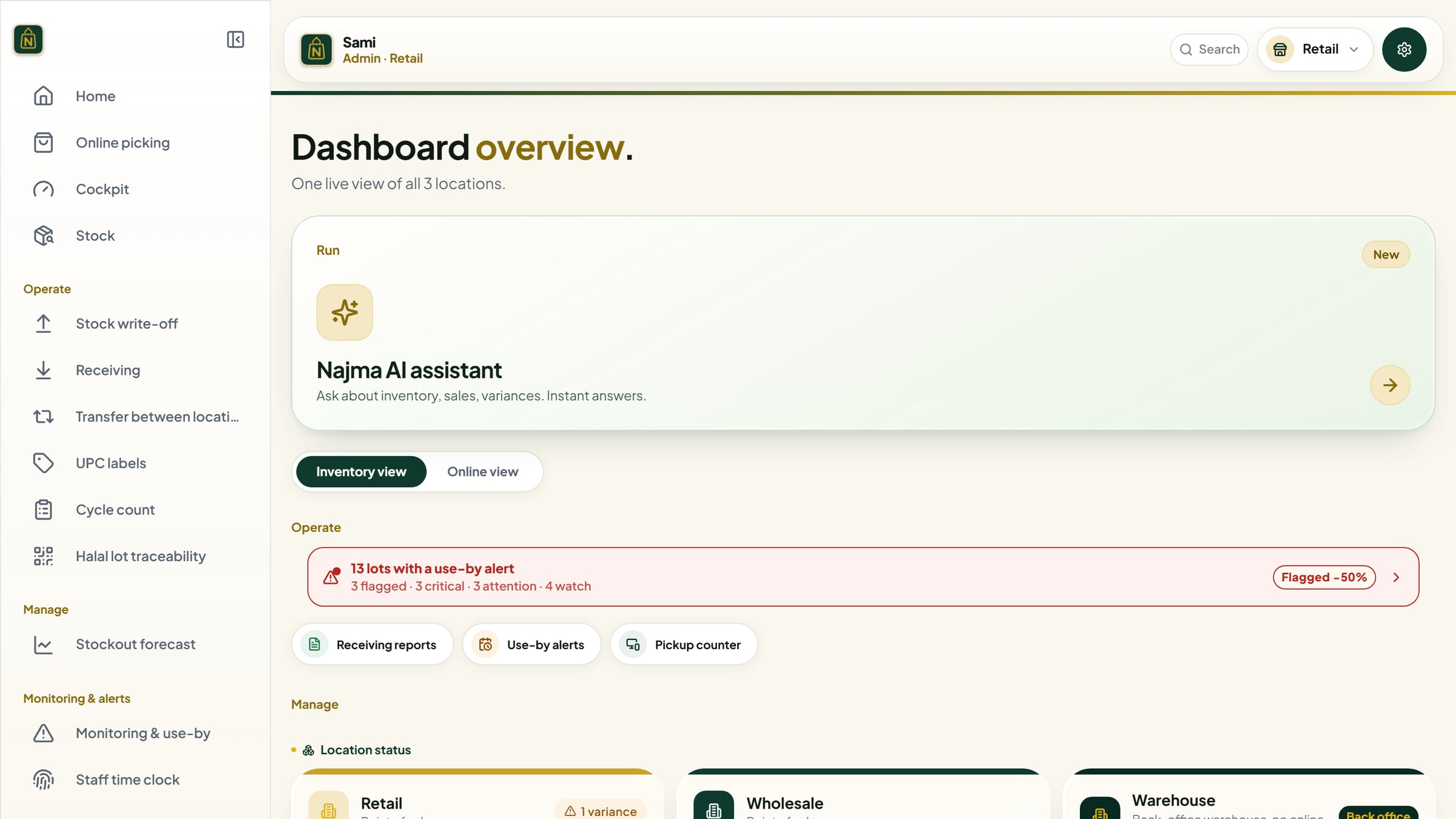Screen dimensions: 1456x819
Task: Open the Cockpit gauge icon
Action: coord(43,189)
